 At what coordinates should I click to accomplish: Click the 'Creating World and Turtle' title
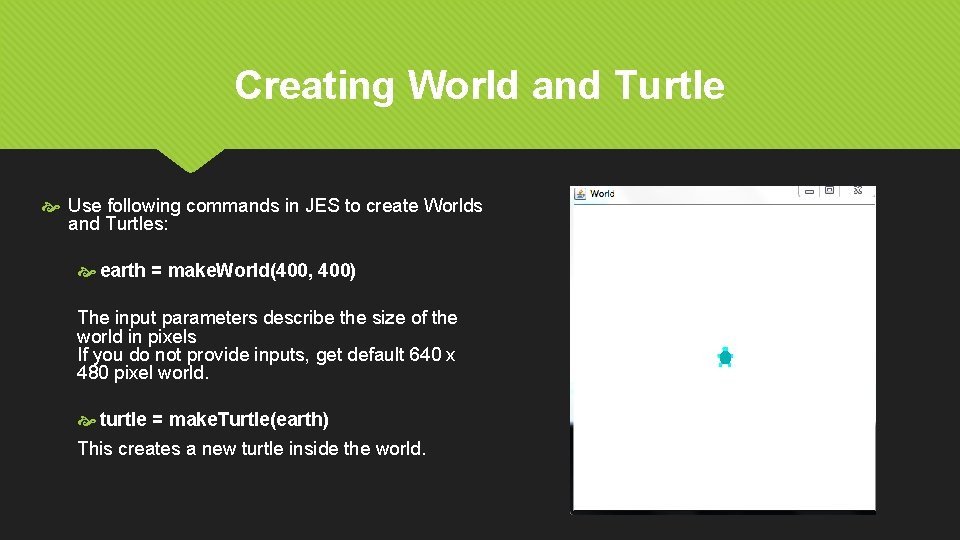[480, 85]
